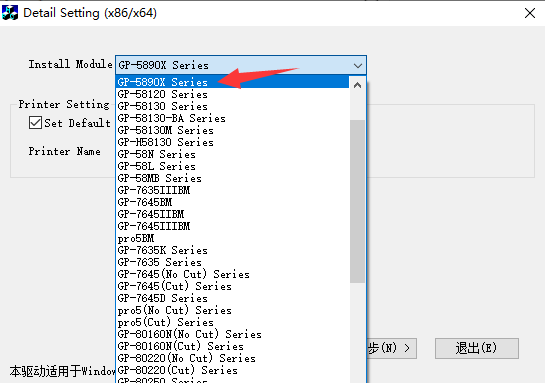
Task: Toggle the Set Default checkbox
Action: coord(35,123)
